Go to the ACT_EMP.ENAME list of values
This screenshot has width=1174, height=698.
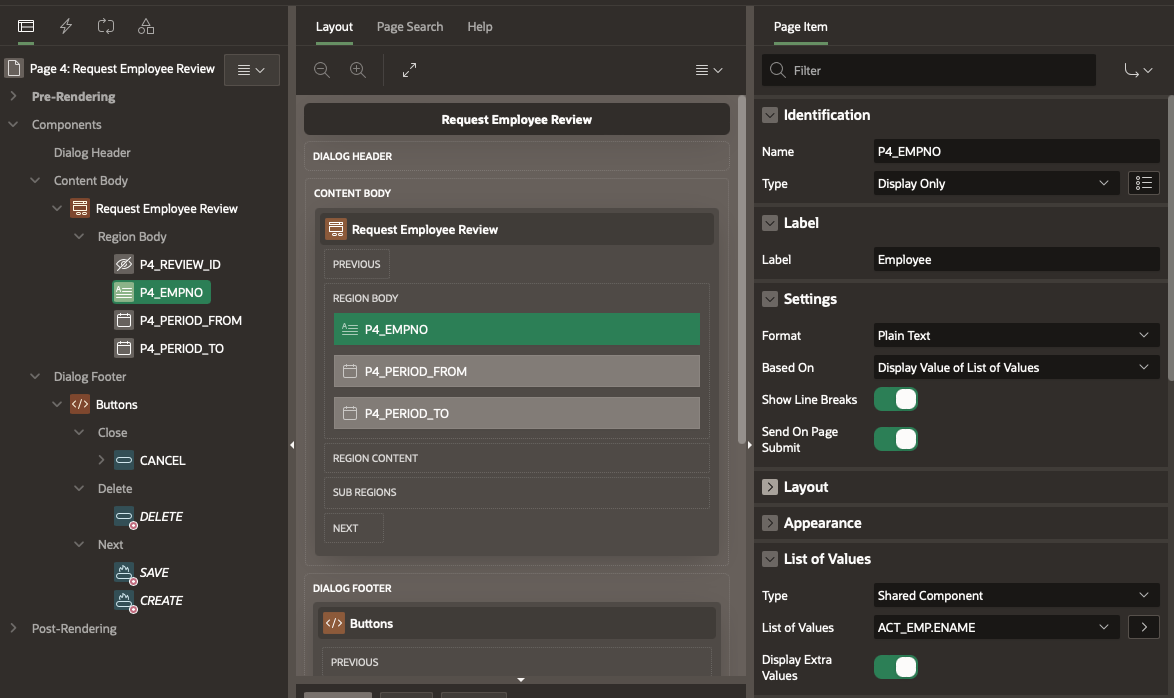(x=1143, y=627)
